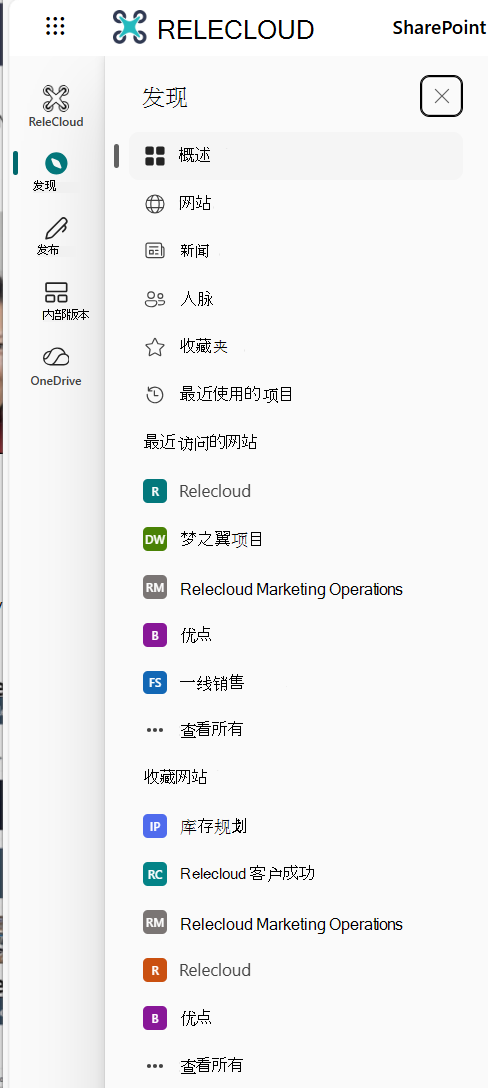
Task: Click the teal R icon under 最近访问的网站
Action: click(x=155, y=491)
